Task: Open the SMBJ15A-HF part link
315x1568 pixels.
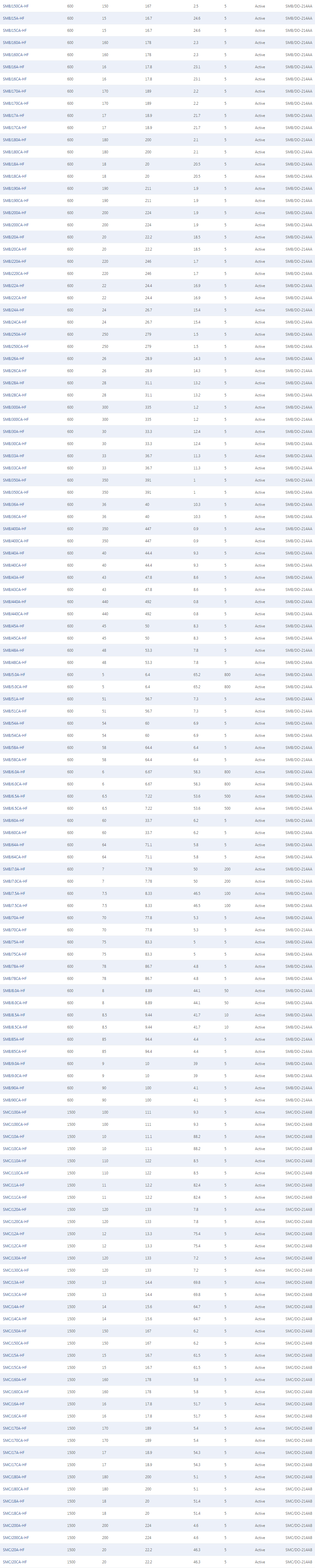Action: 13,18
